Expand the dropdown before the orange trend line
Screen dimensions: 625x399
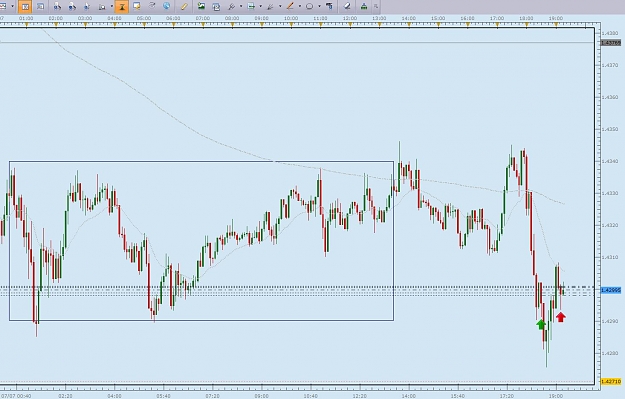pos(280,6)
